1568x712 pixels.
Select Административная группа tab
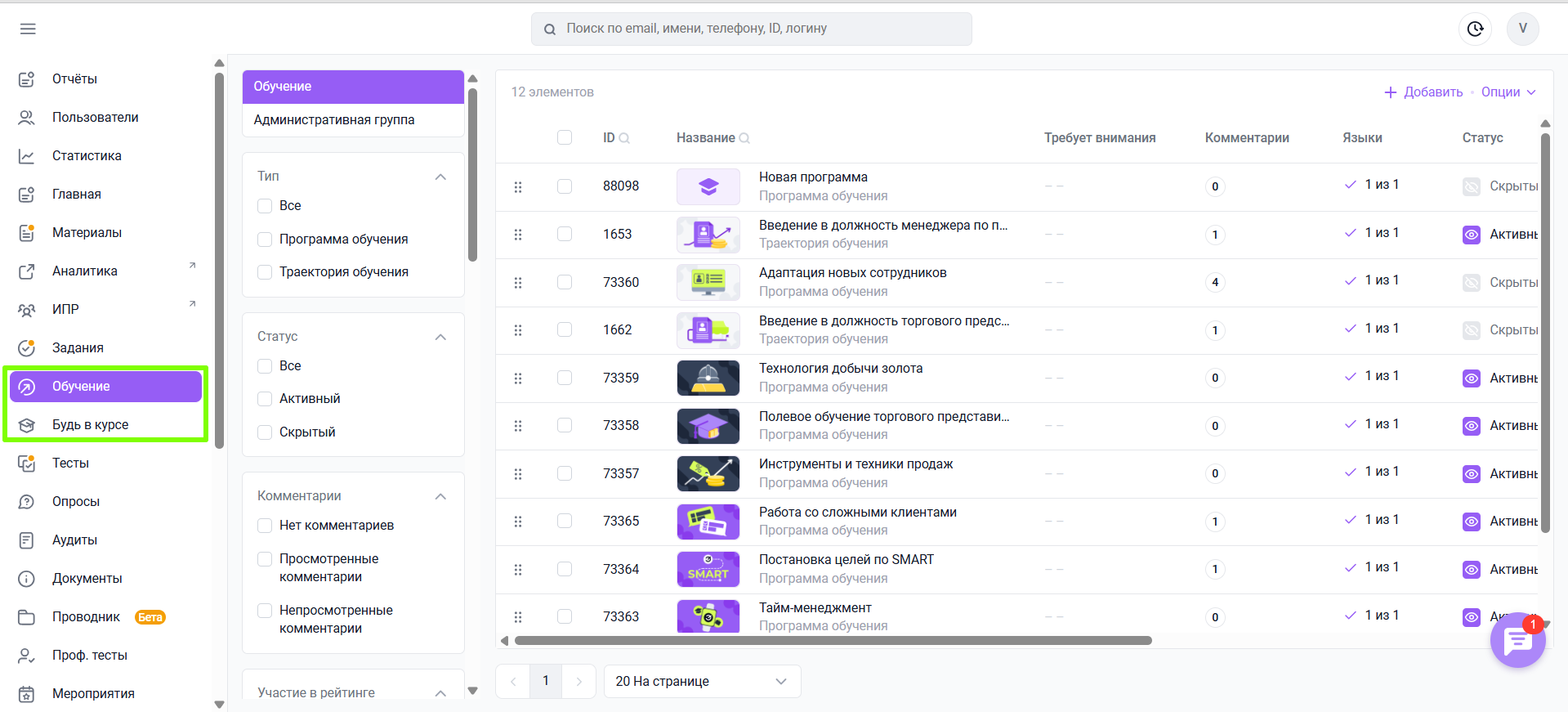(x=353, y=120)
